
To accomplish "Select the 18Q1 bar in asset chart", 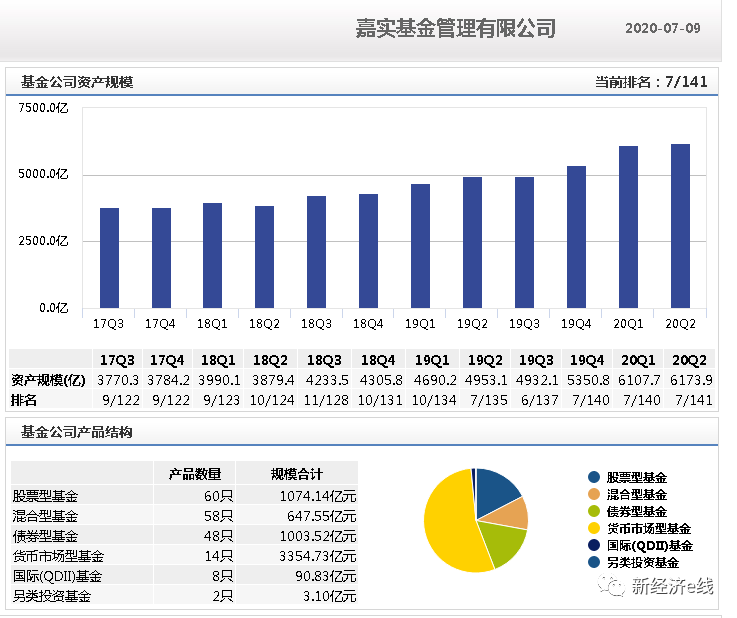I will point(212,255).
